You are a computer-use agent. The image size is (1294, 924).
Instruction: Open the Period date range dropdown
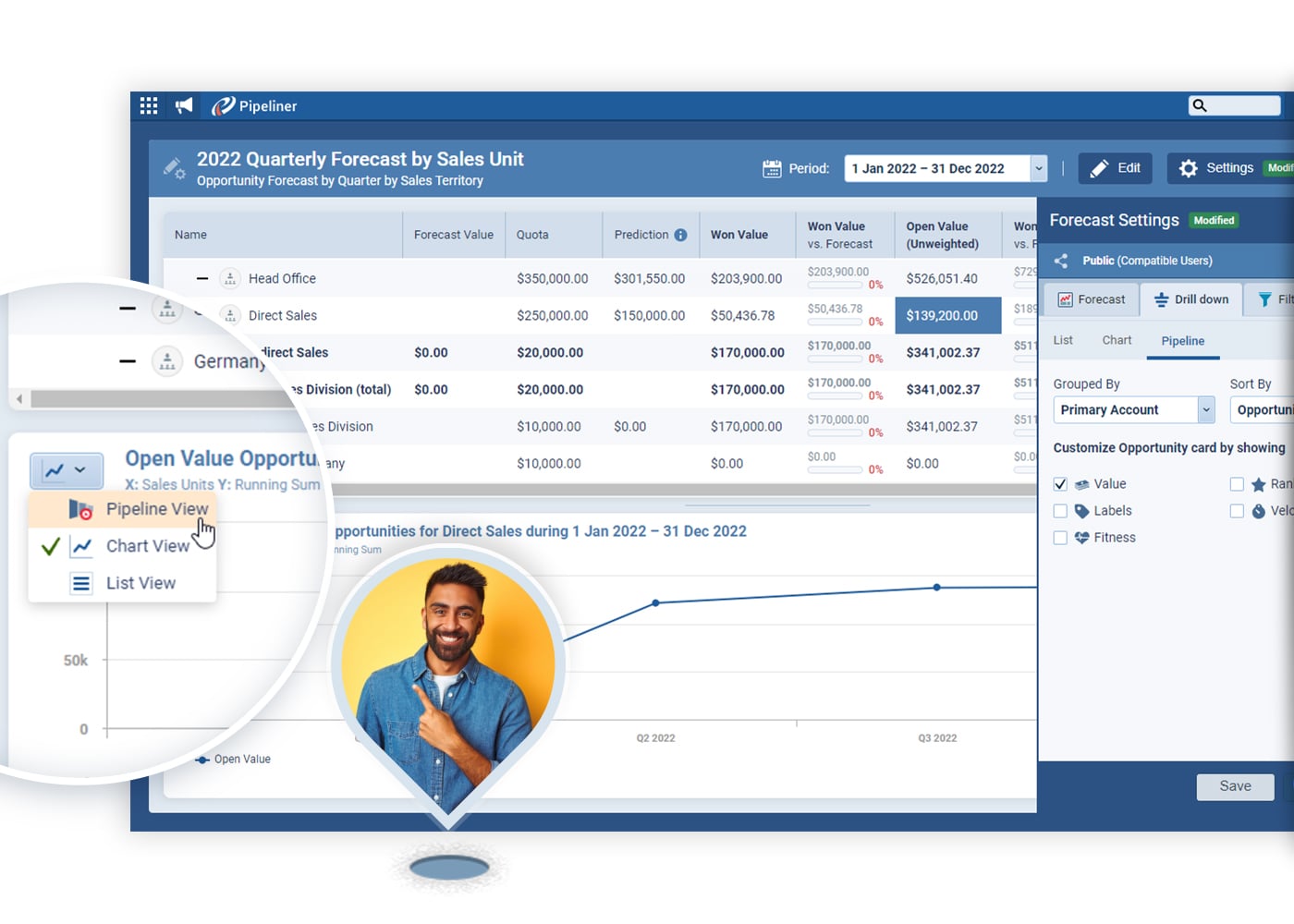click(1038, 167)
